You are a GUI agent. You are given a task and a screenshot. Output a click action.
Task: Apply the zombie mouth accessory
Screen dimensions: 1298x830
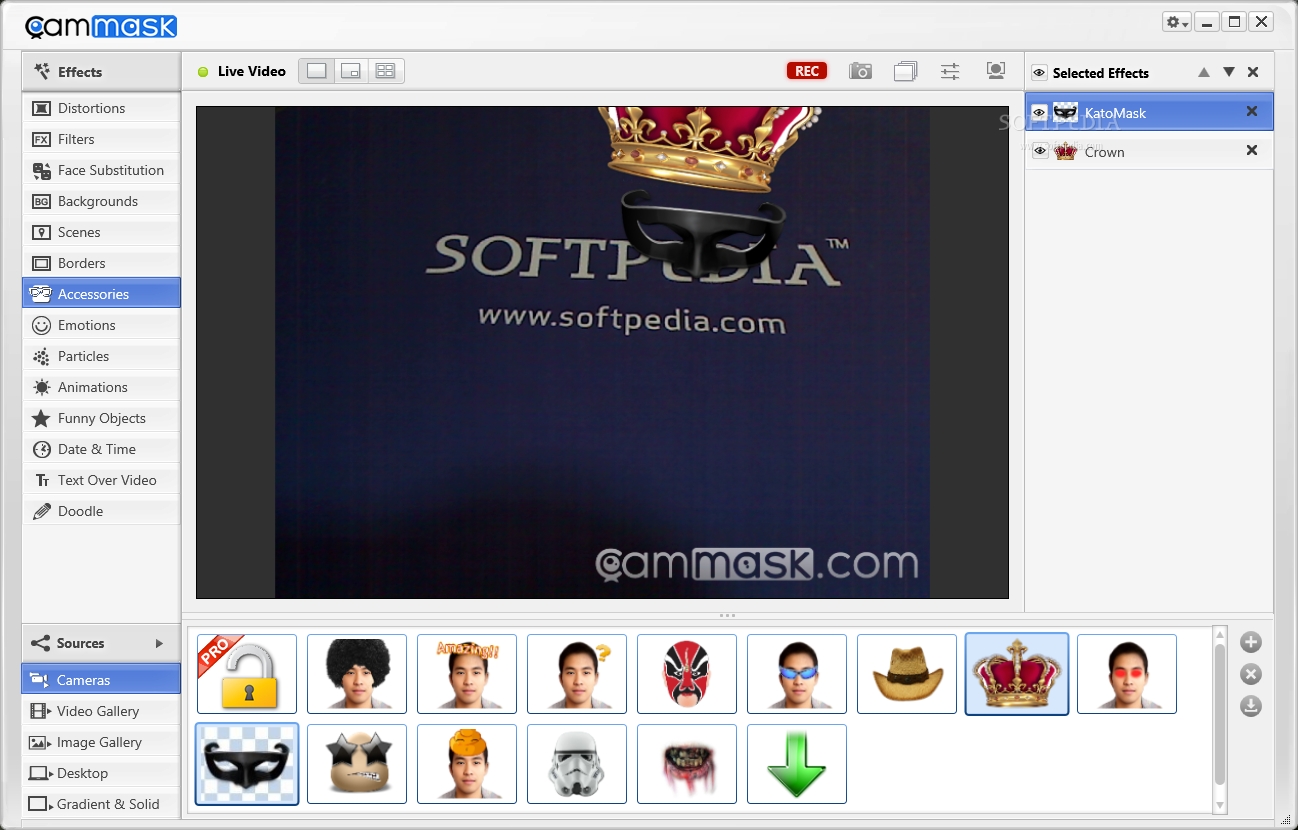click(x=687, y=764)
